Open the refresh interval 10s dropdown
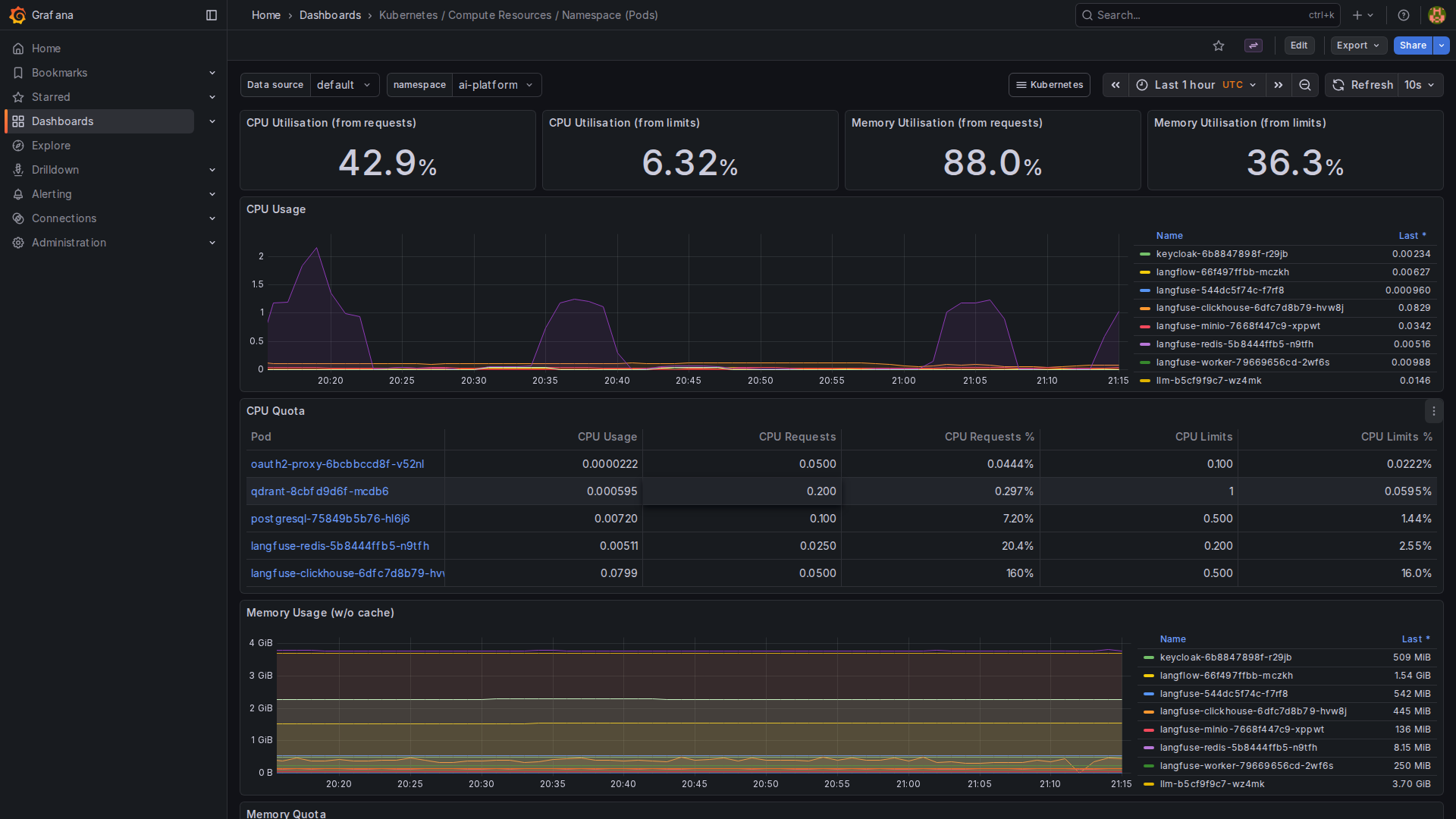 click(1420, 85)
